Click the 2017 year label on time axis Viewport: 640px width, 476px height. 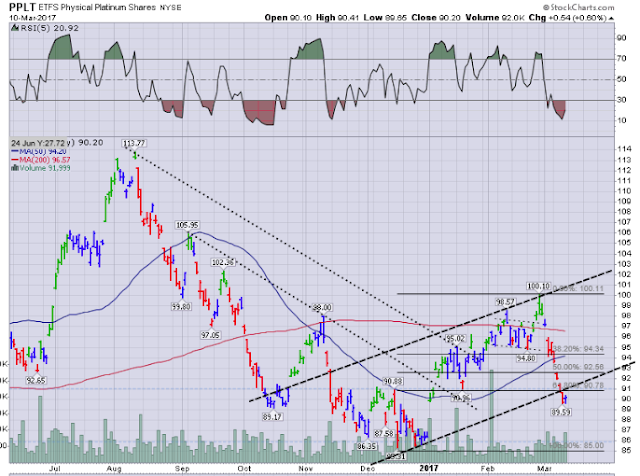[429, 469]
